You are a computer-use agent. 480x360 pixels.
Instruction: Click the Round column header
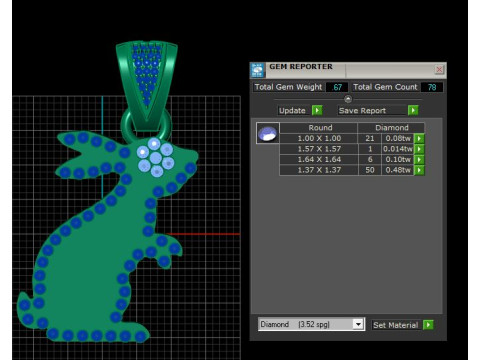point(319,128)
